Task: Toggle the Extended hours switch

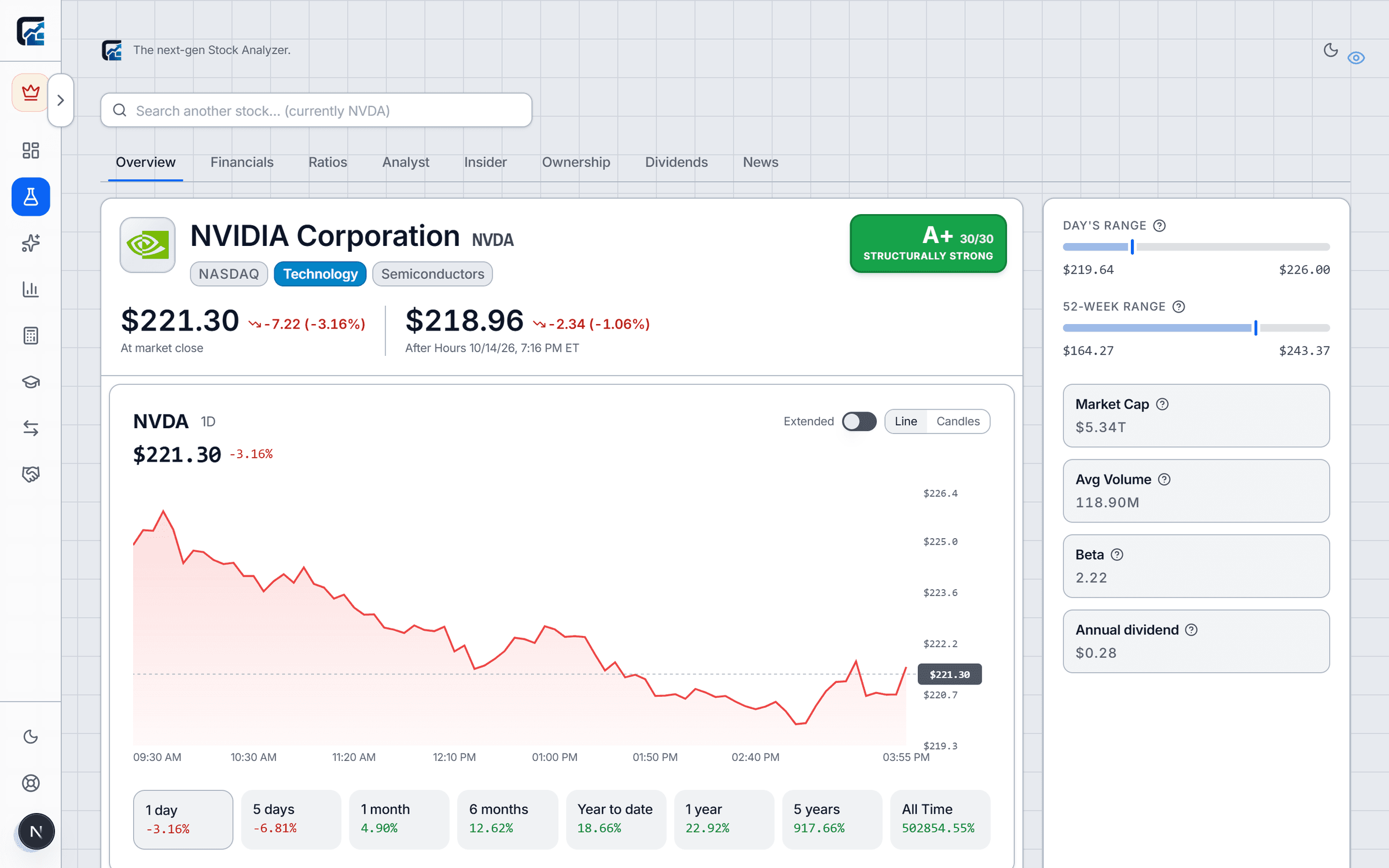Action: pyautogui.click(x=859, y=421)
